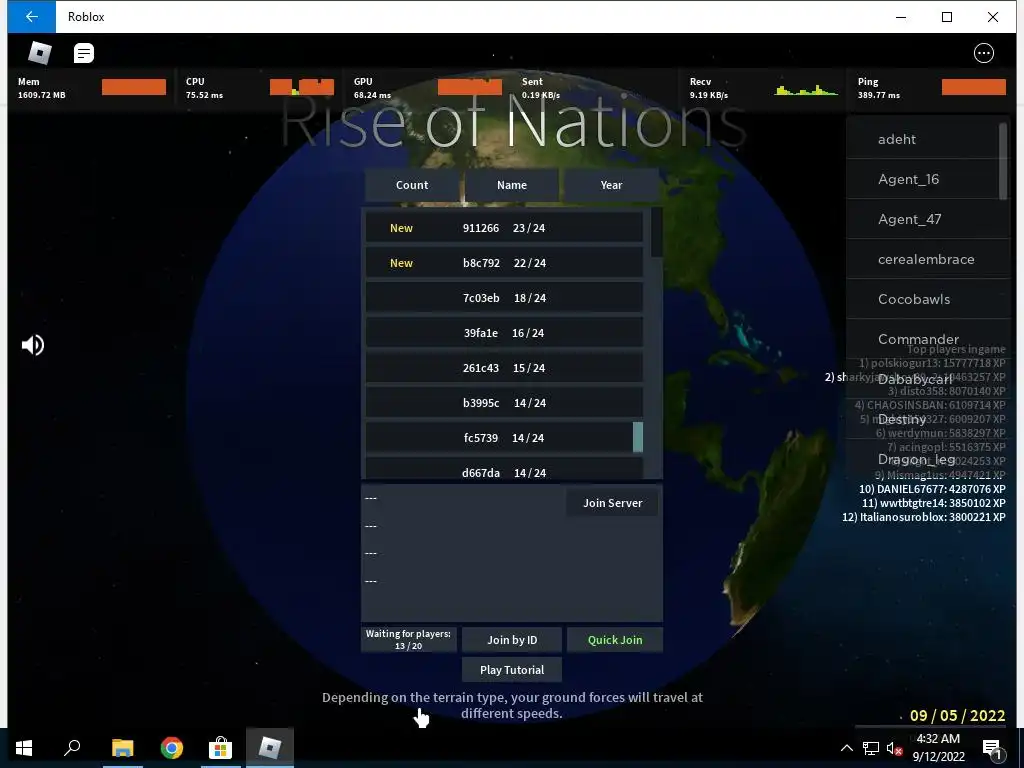Open the three-dots options menu

coord(984,53)
